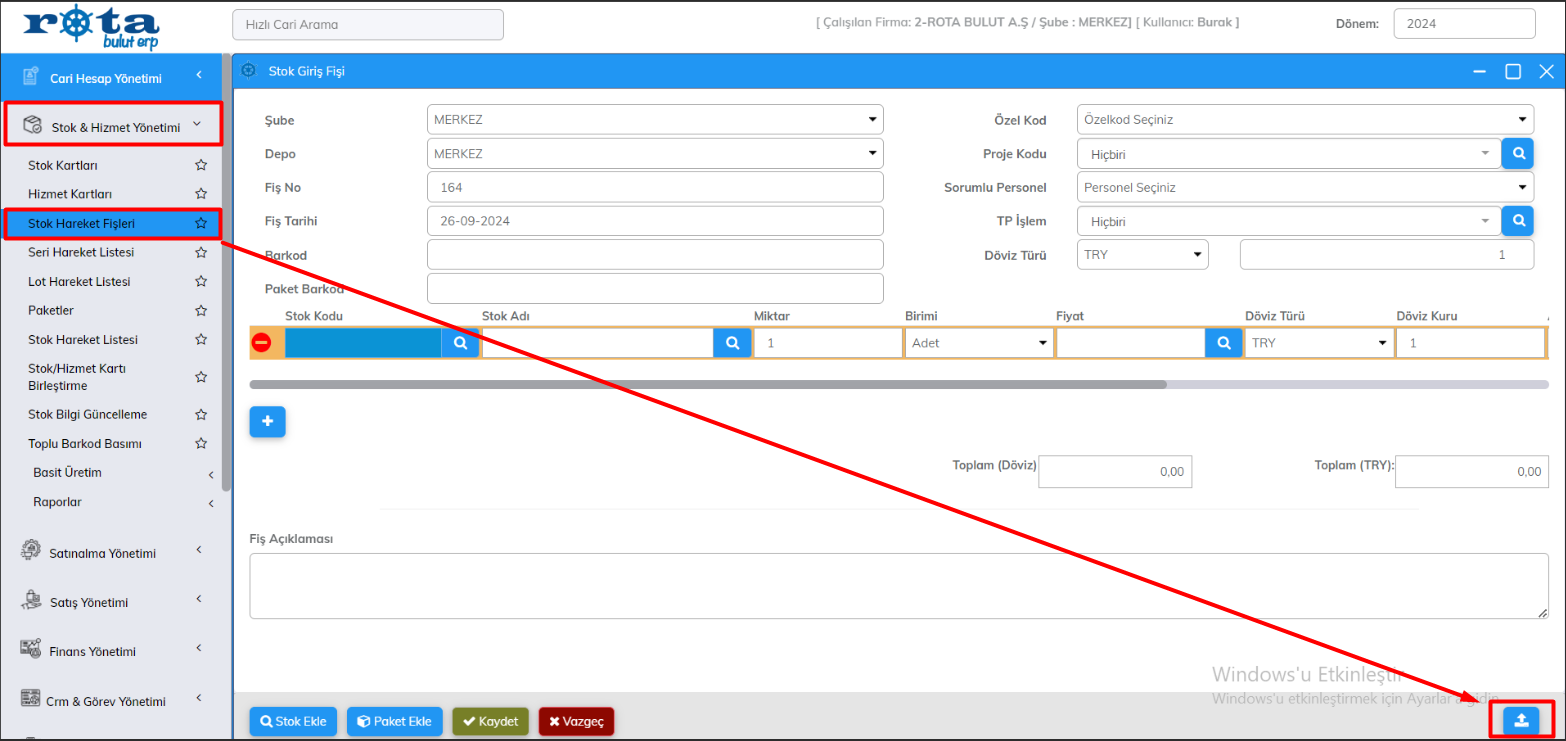Click the Hızlı Cari Arama search field
Screen dimensions: 1566x741
(367, 24)
